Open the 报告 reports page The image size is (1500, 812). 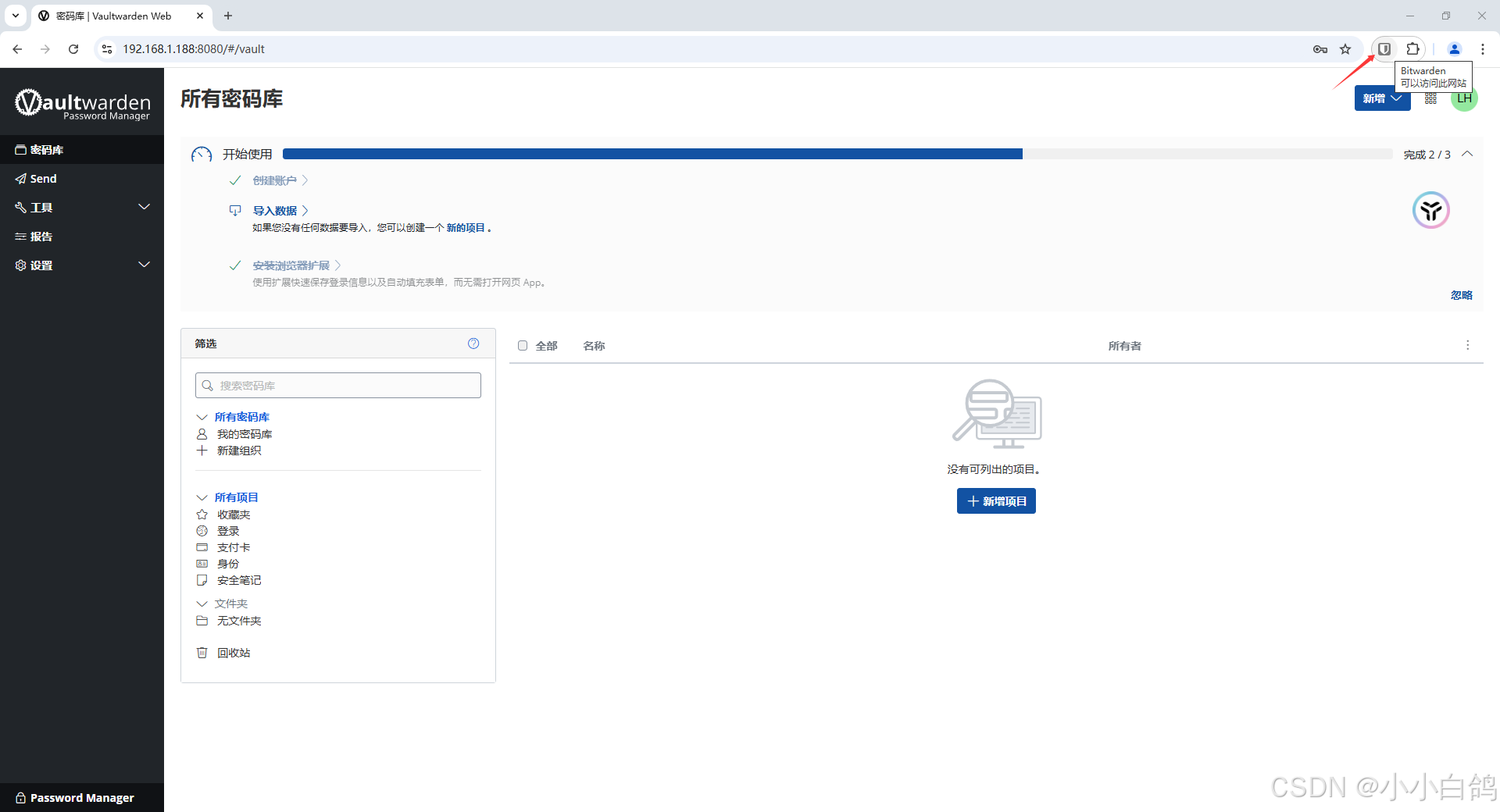(41, 237)
